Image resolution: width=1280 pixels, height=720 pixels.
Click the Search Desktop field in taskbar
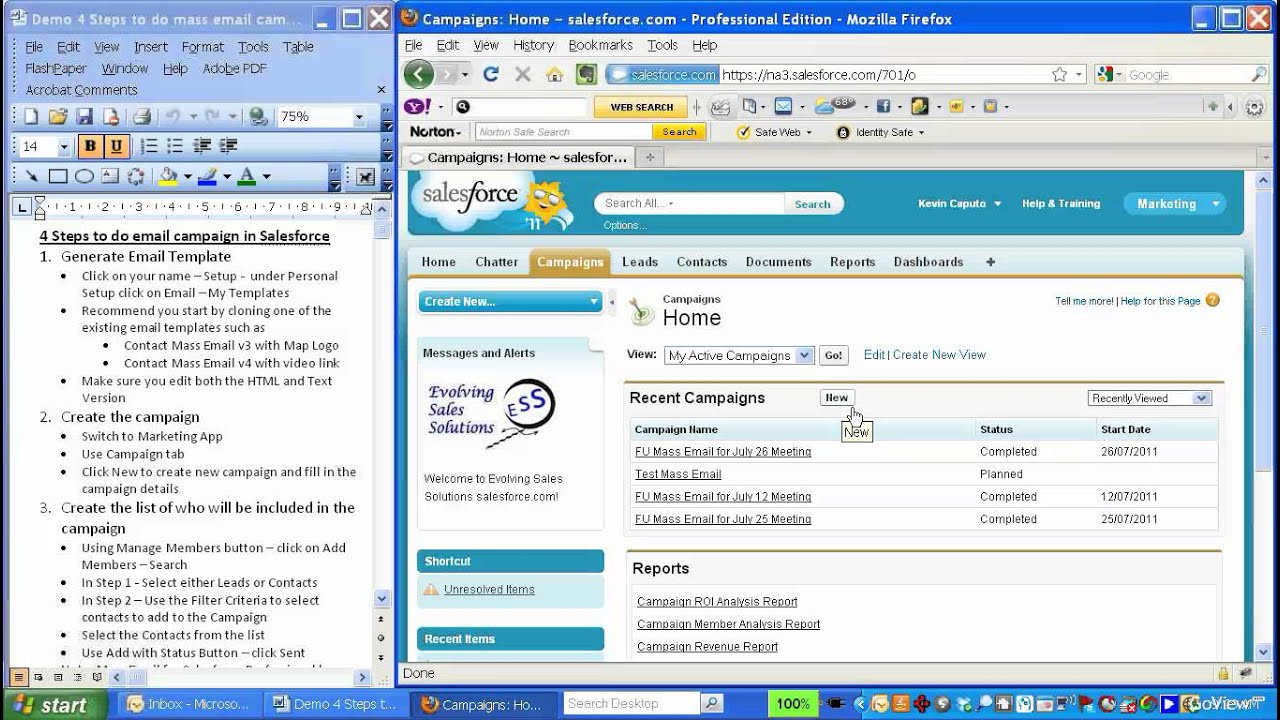(x=632, y=704)
